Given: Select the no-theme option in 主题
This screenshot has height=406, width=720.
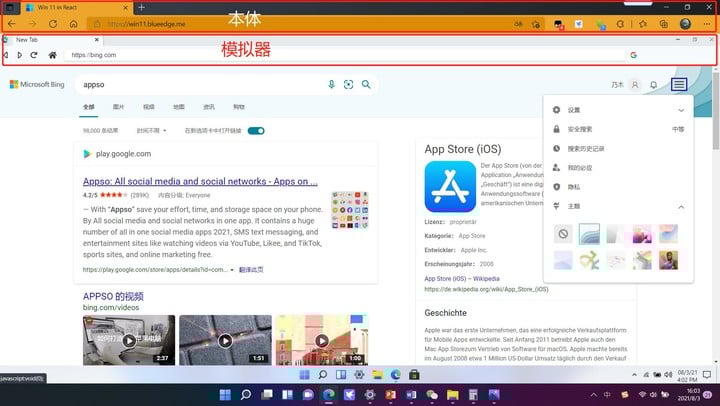Looking at the screenshot, I should coord(563,234).
